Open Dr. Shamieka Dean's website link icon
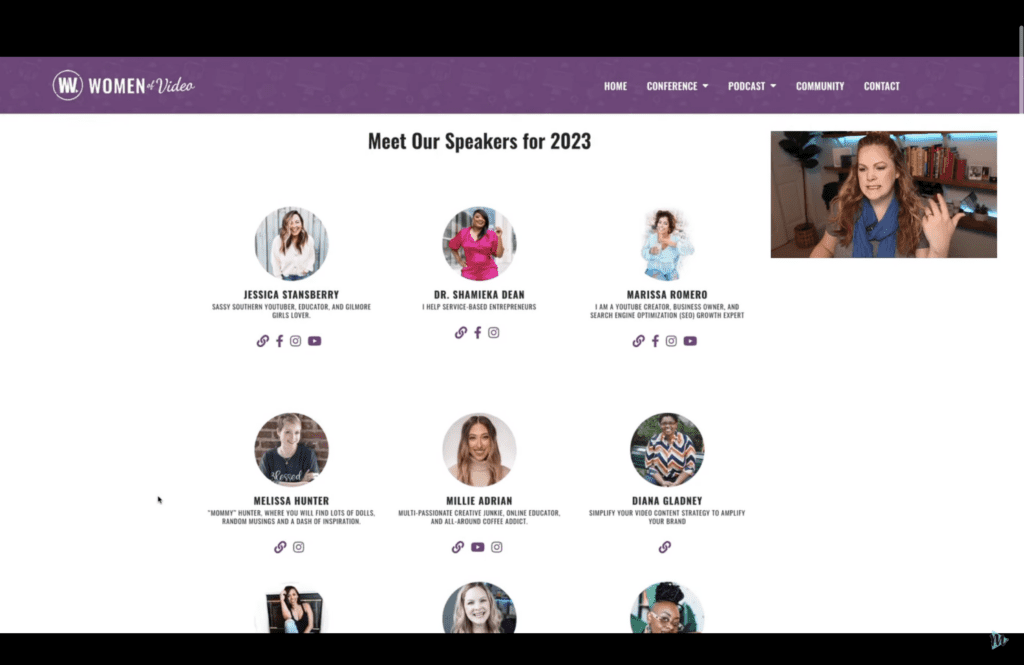Viewport: 1024px width, 665px height. [x=461, y=332]
